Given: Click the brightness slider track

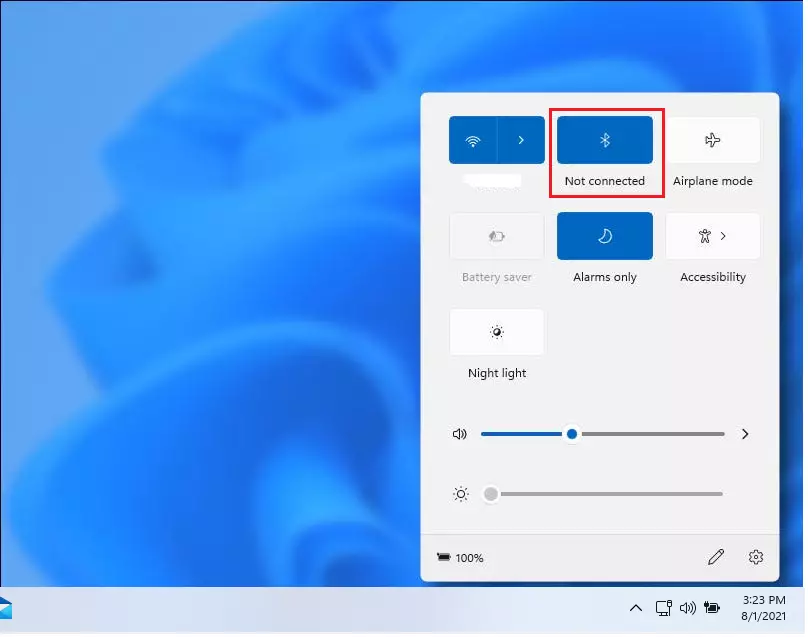Looking at the screenshot, I should click(602, 494).
